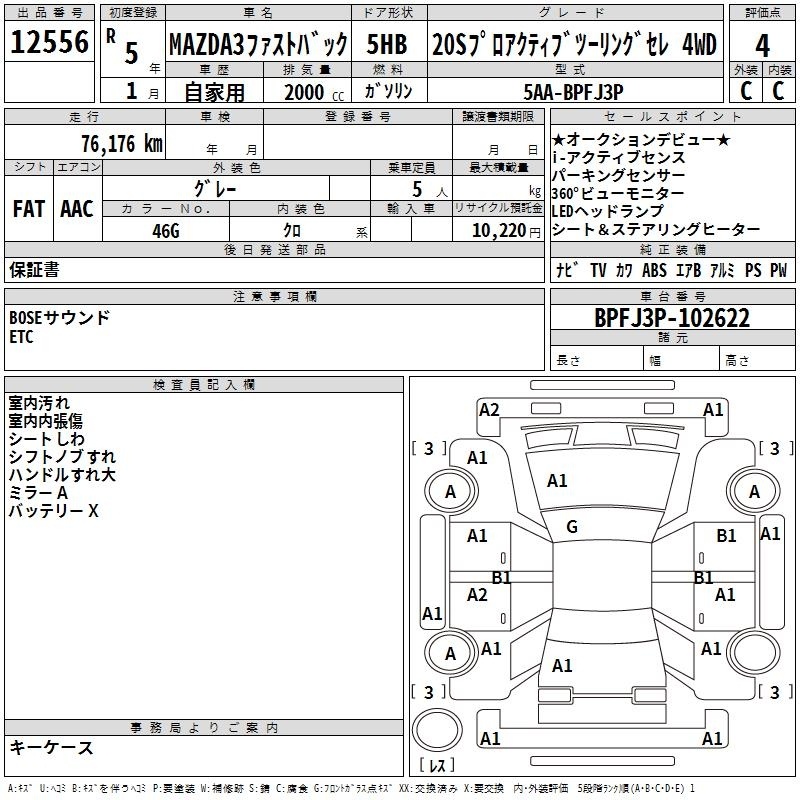Click the A1 mark on the hood
The image size is (800, 800).
click(557, 481)
